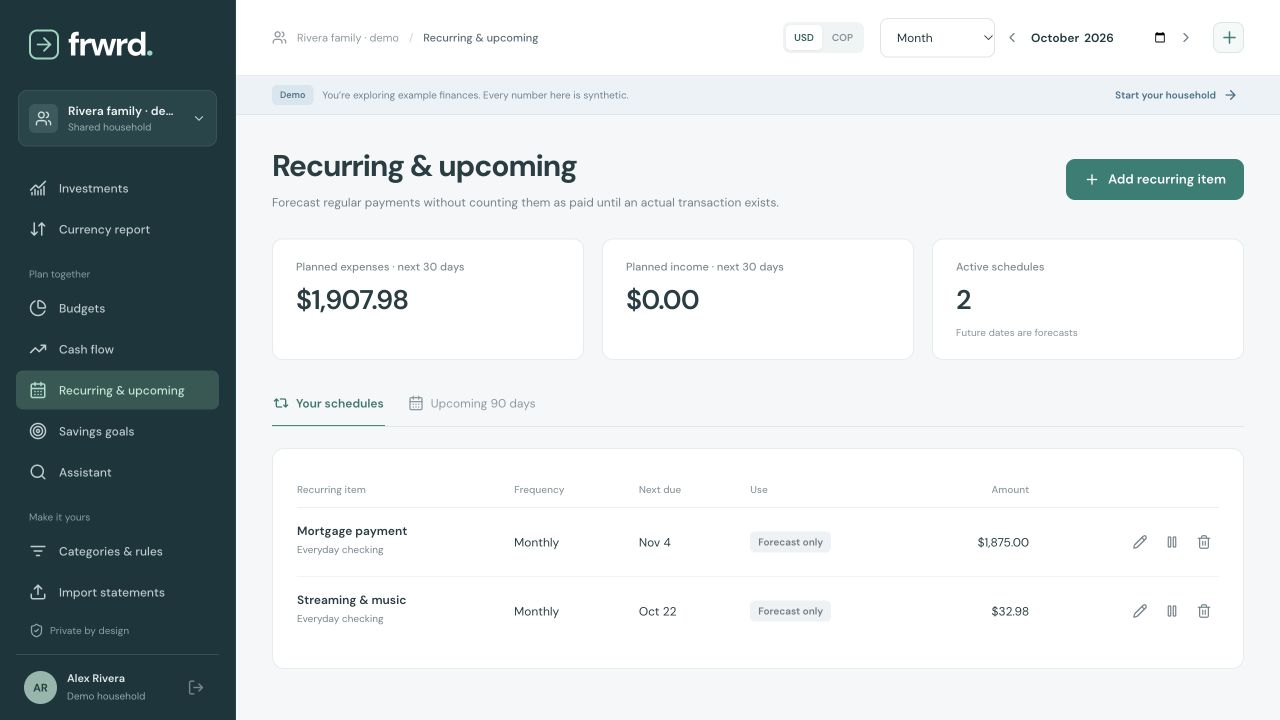Click the $1,875.00 amount
The height and width of the screenshot is (720, 1280).
[1003, 542]
